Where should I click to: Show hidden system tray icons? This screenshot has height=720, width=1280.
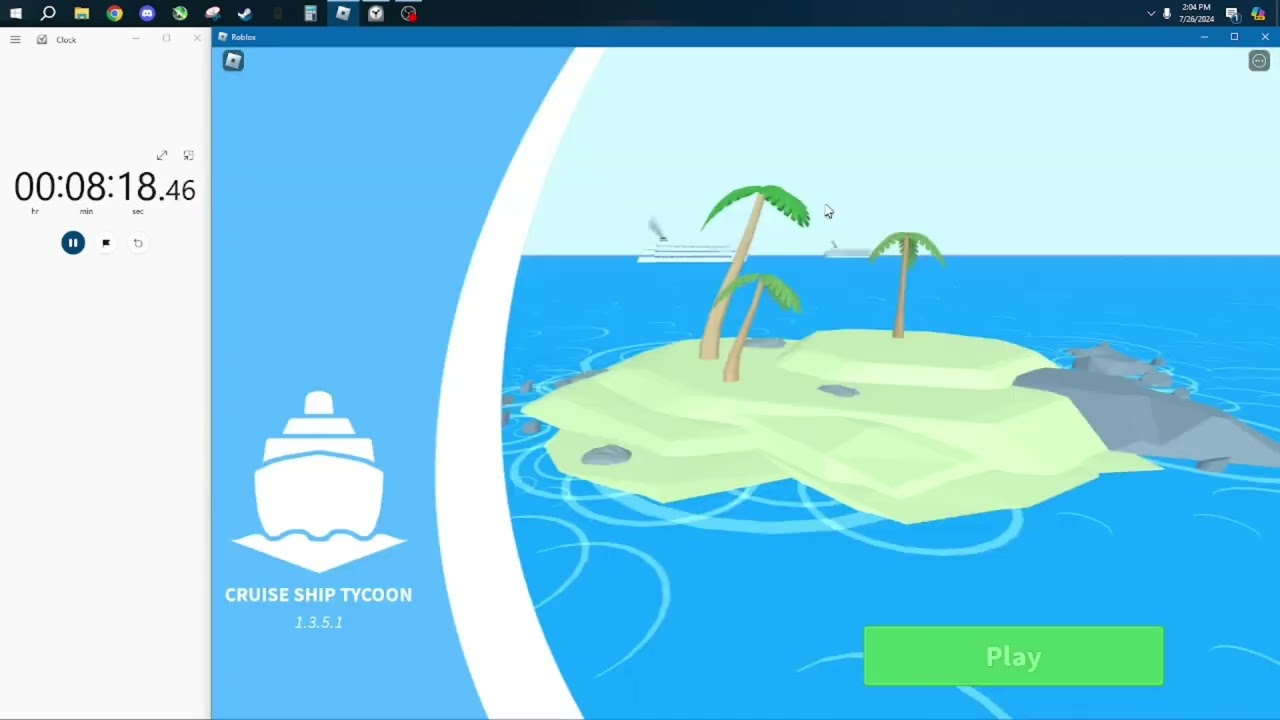pos(1151,14)
